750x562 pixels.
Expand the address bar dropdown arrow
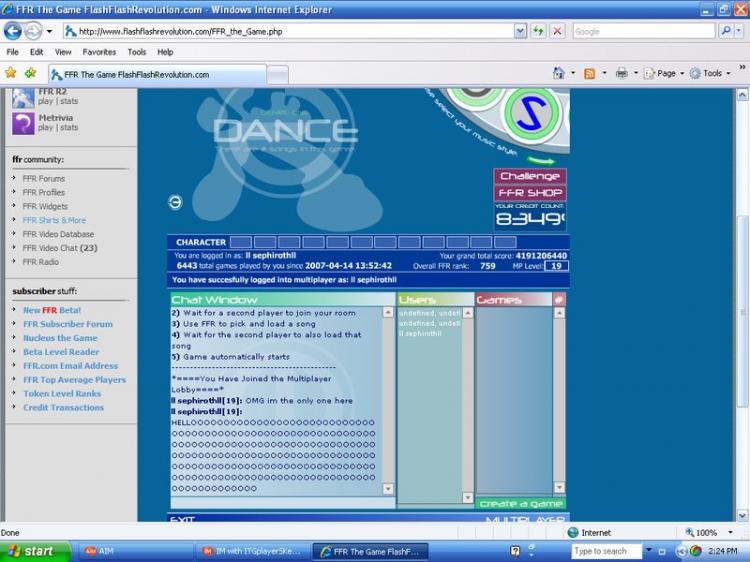520,31
